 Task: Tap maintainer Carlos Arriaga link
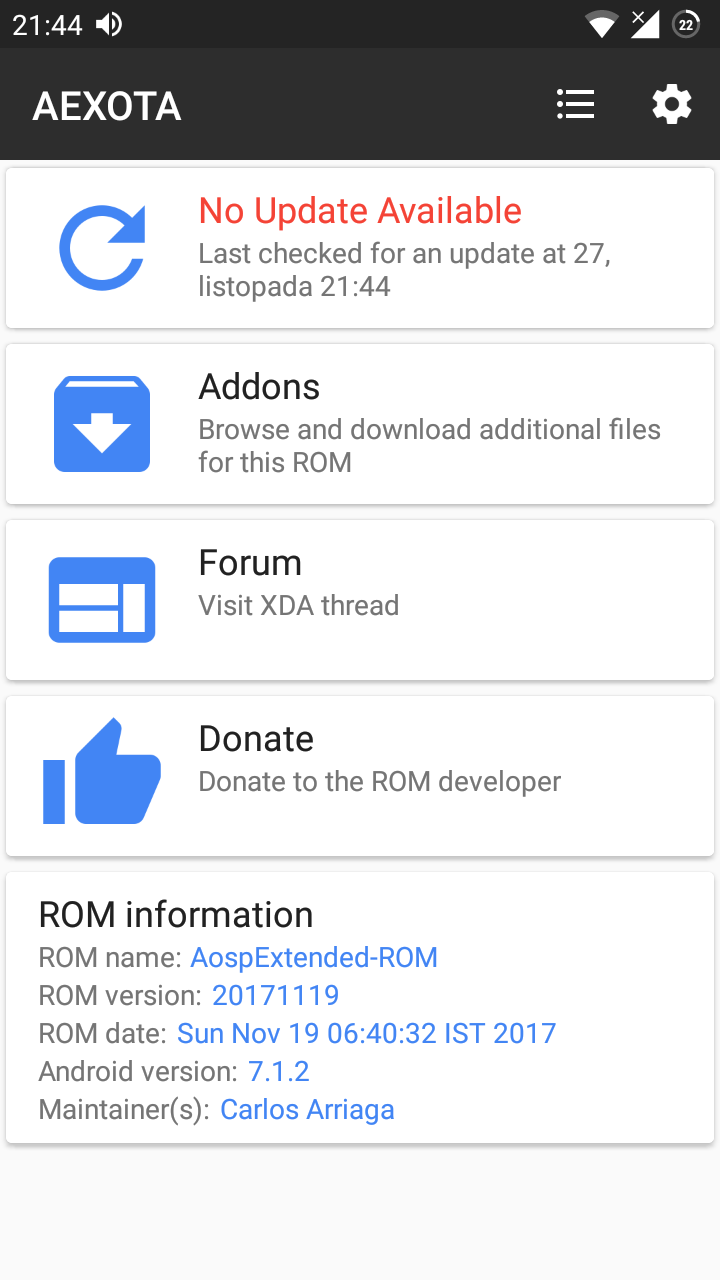[x=307, y=1109]
